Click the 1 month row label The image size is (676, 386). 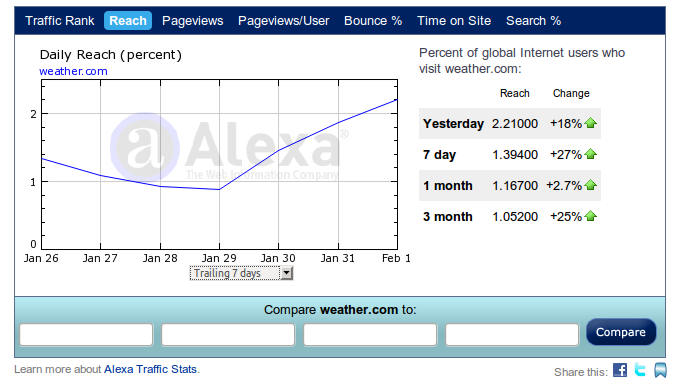tap(448, 186)
